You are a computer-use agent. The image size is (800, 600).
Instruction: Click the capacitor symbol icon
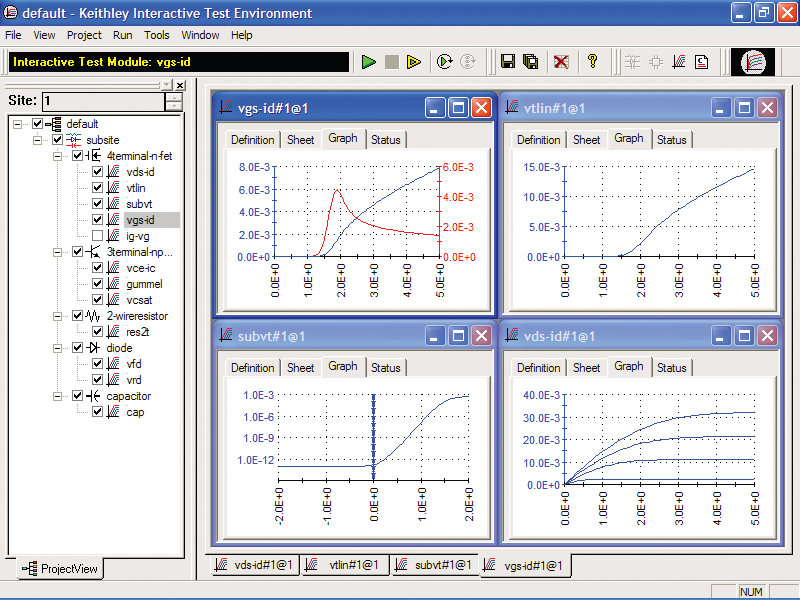coord(93,396)
